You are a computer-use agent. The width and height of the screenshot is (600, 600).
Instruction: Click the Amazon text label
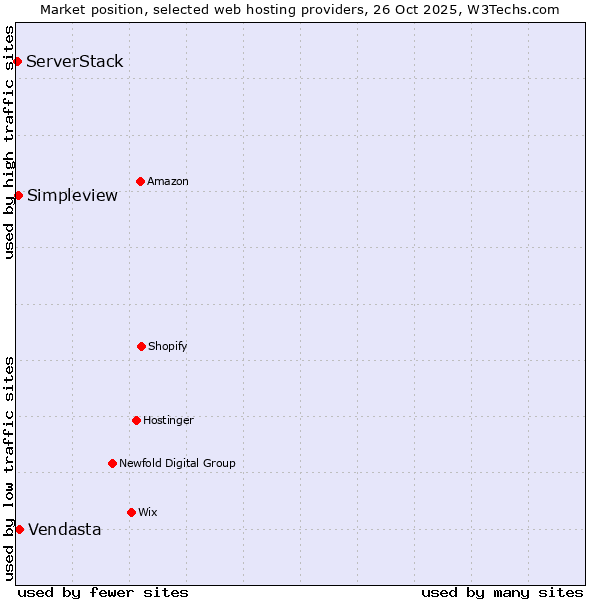[168, 181]
